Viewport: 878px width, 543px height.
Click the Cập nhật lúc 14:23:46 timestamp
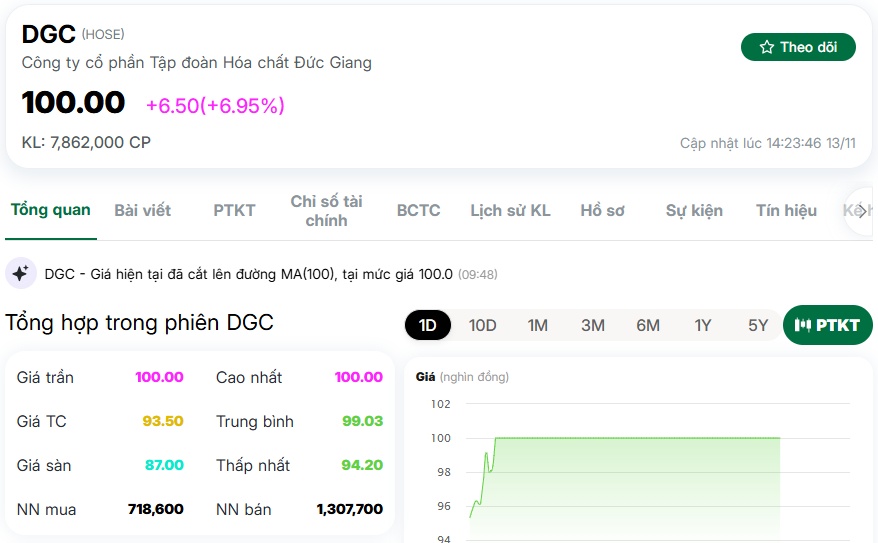point(768,143)
